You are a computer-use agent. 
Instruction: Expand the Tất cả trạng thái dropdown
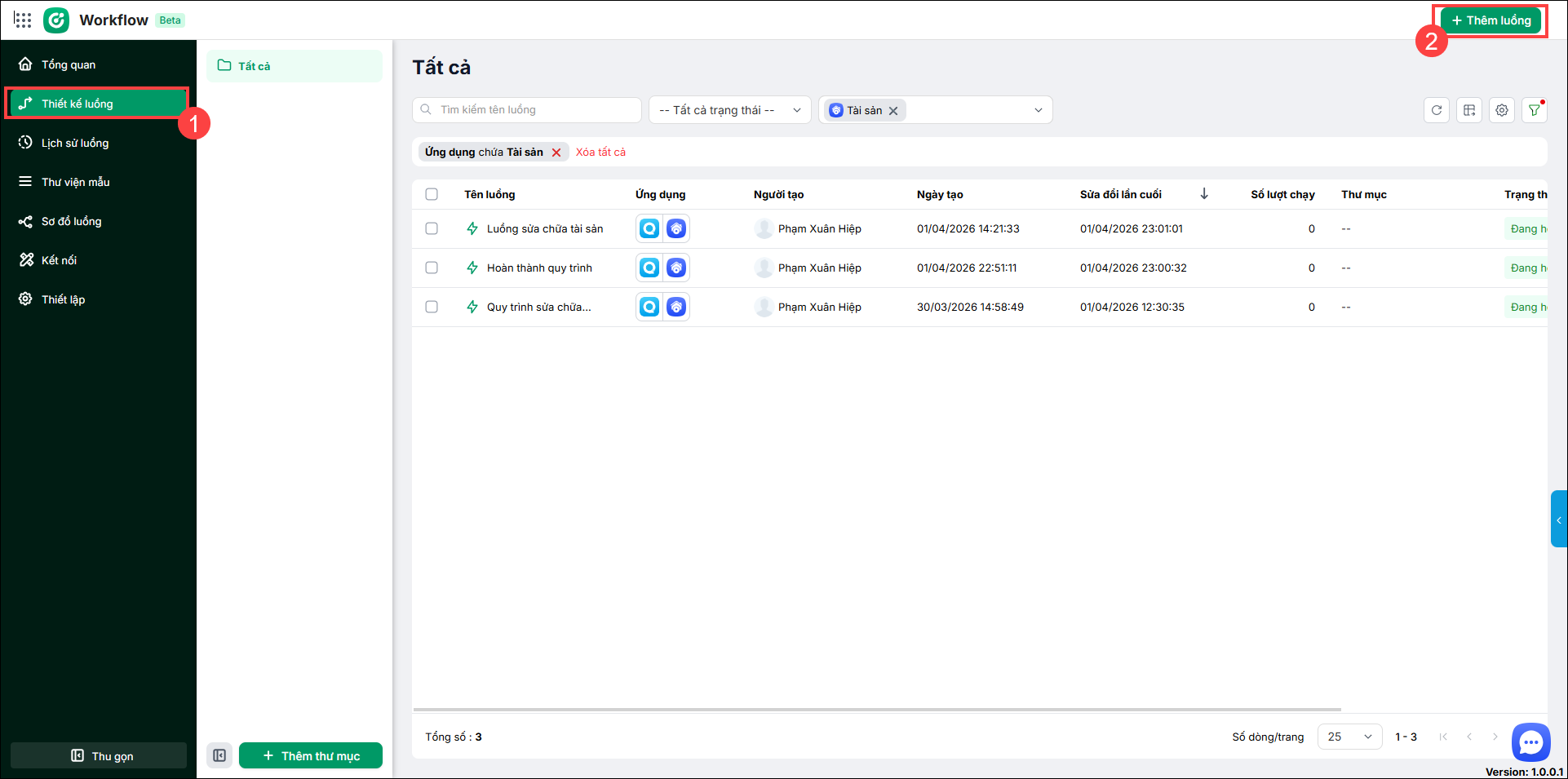[729, 110]
